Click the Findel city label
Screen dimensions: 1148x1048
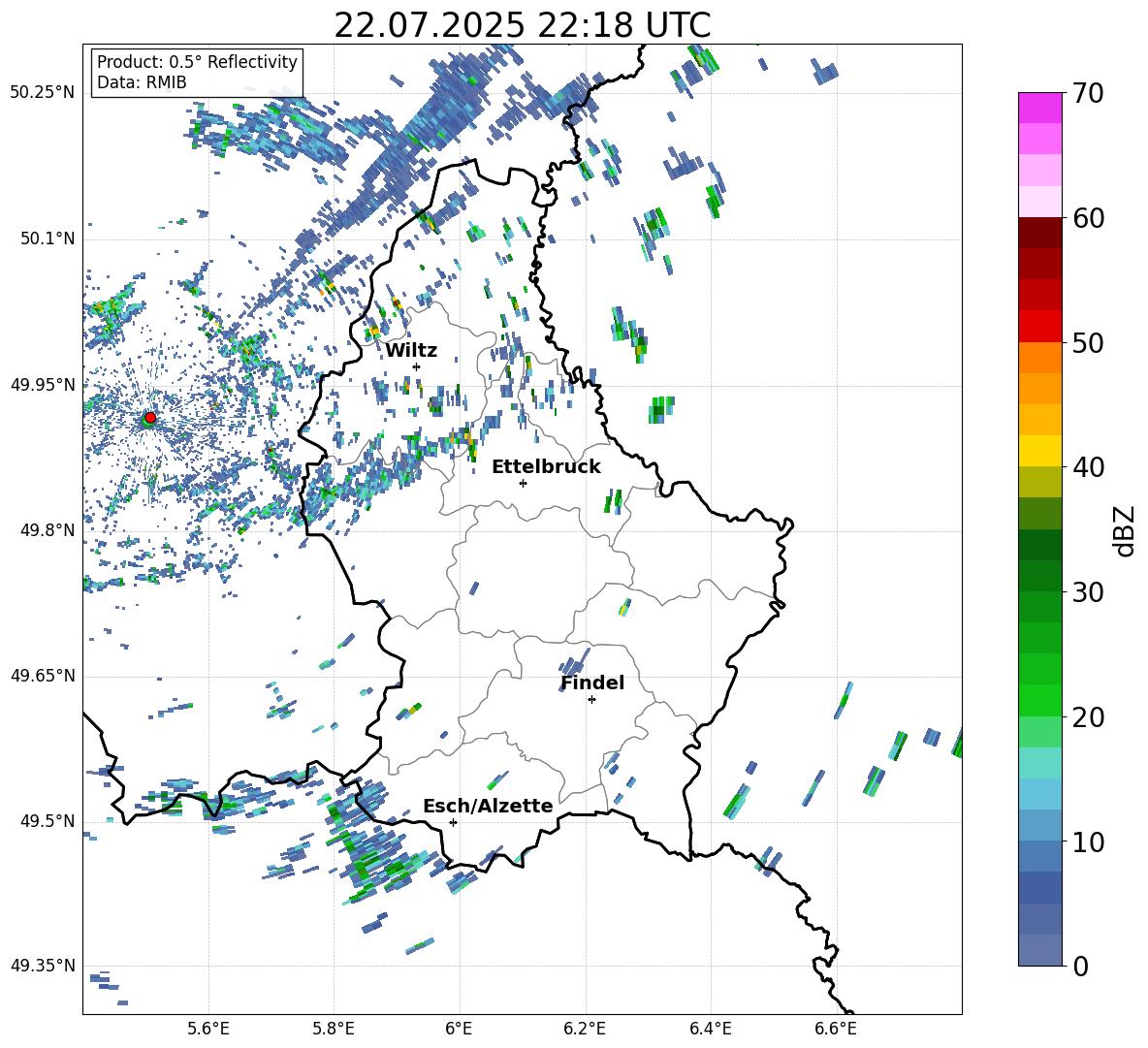tap(592, 683)
